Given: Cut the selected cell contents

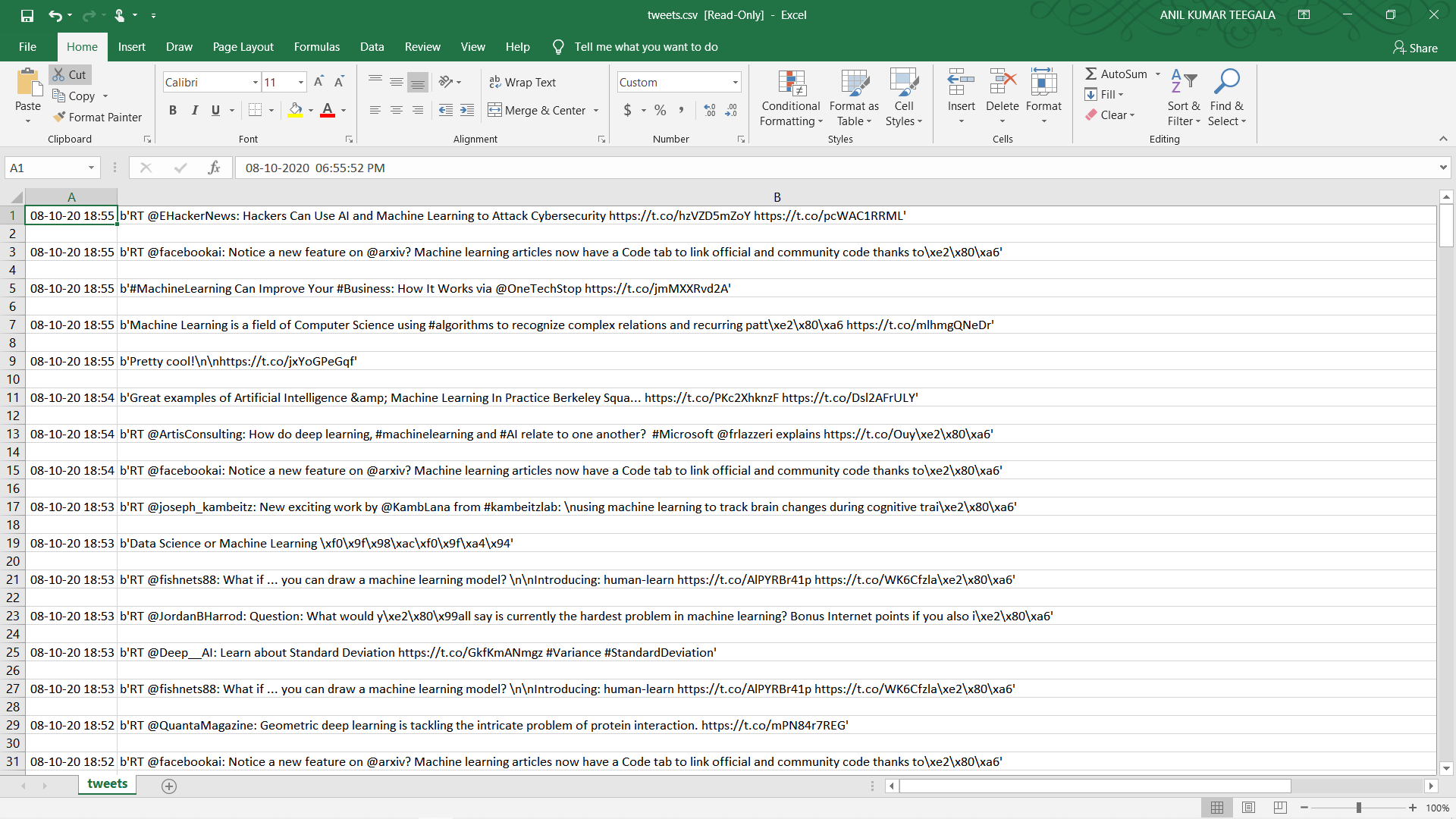Looking at the screenshot, I should coord(70,74).
